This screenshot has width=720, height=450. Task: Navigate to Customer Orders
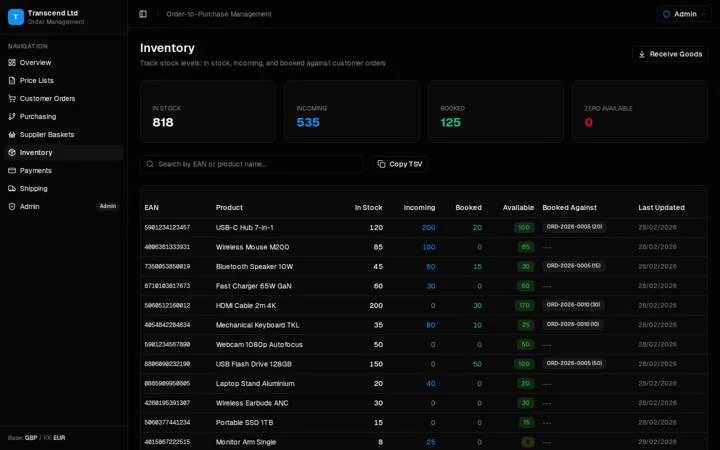pos(63,98)
